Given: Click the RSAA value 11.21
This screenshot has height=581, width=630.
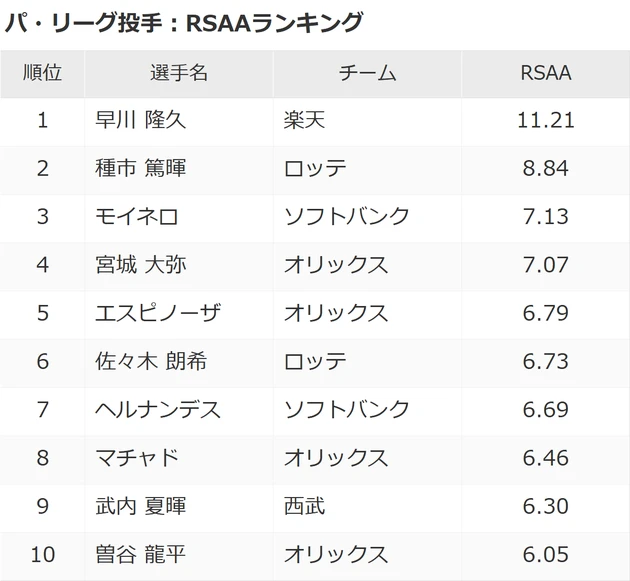Looking at the screenshot, I should coord(546,121).
